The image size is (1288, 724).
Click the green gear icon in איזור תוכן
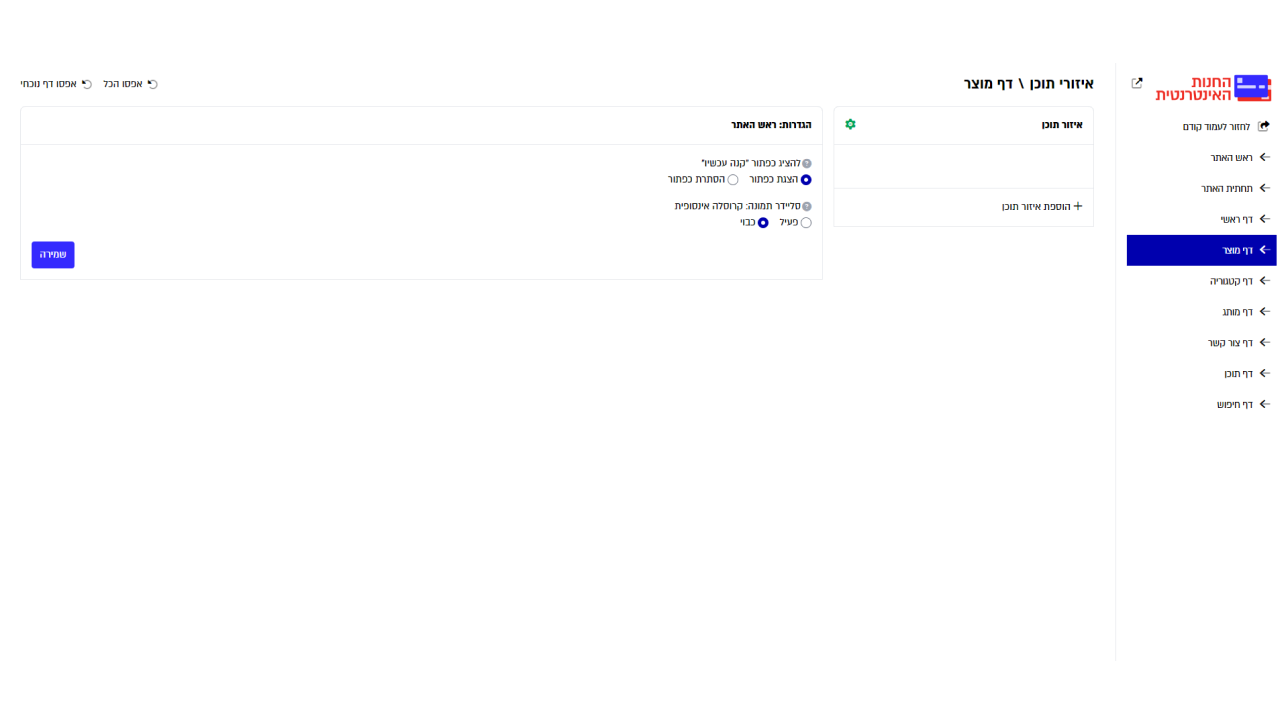point(850,124)
